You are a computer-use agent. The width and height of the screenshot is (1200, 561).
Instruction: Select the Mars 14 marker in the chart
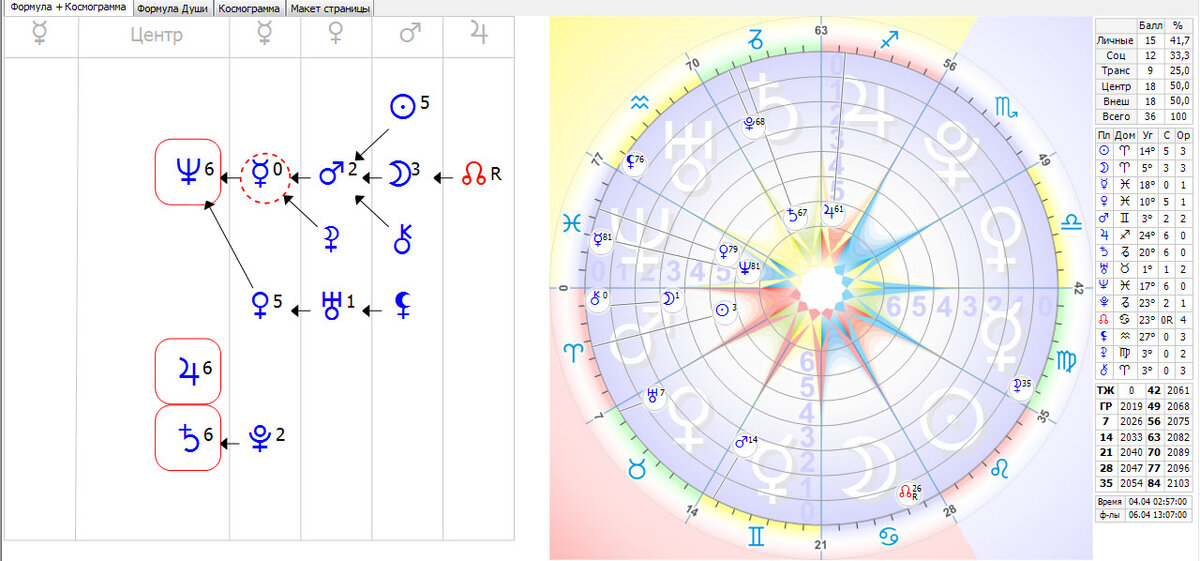(x=745, y=441)
